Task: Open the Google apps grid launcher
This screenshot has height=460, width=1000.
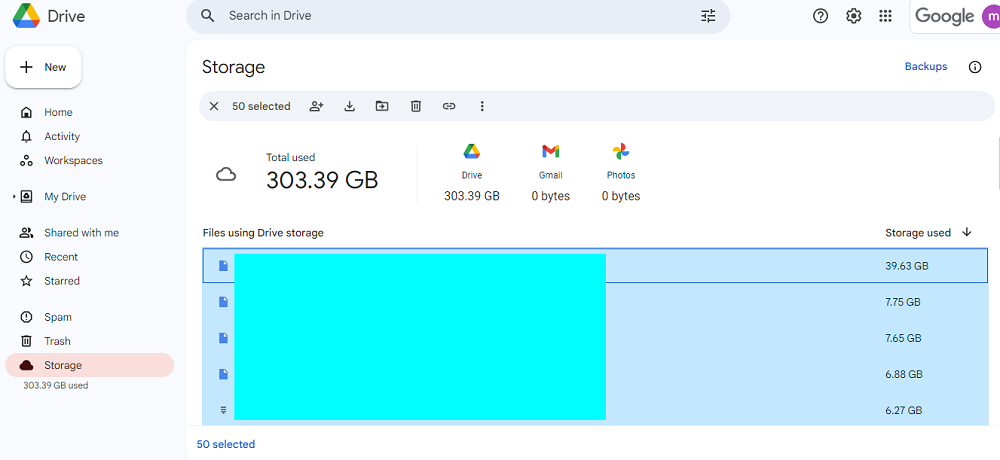Action: pos(885,16)
